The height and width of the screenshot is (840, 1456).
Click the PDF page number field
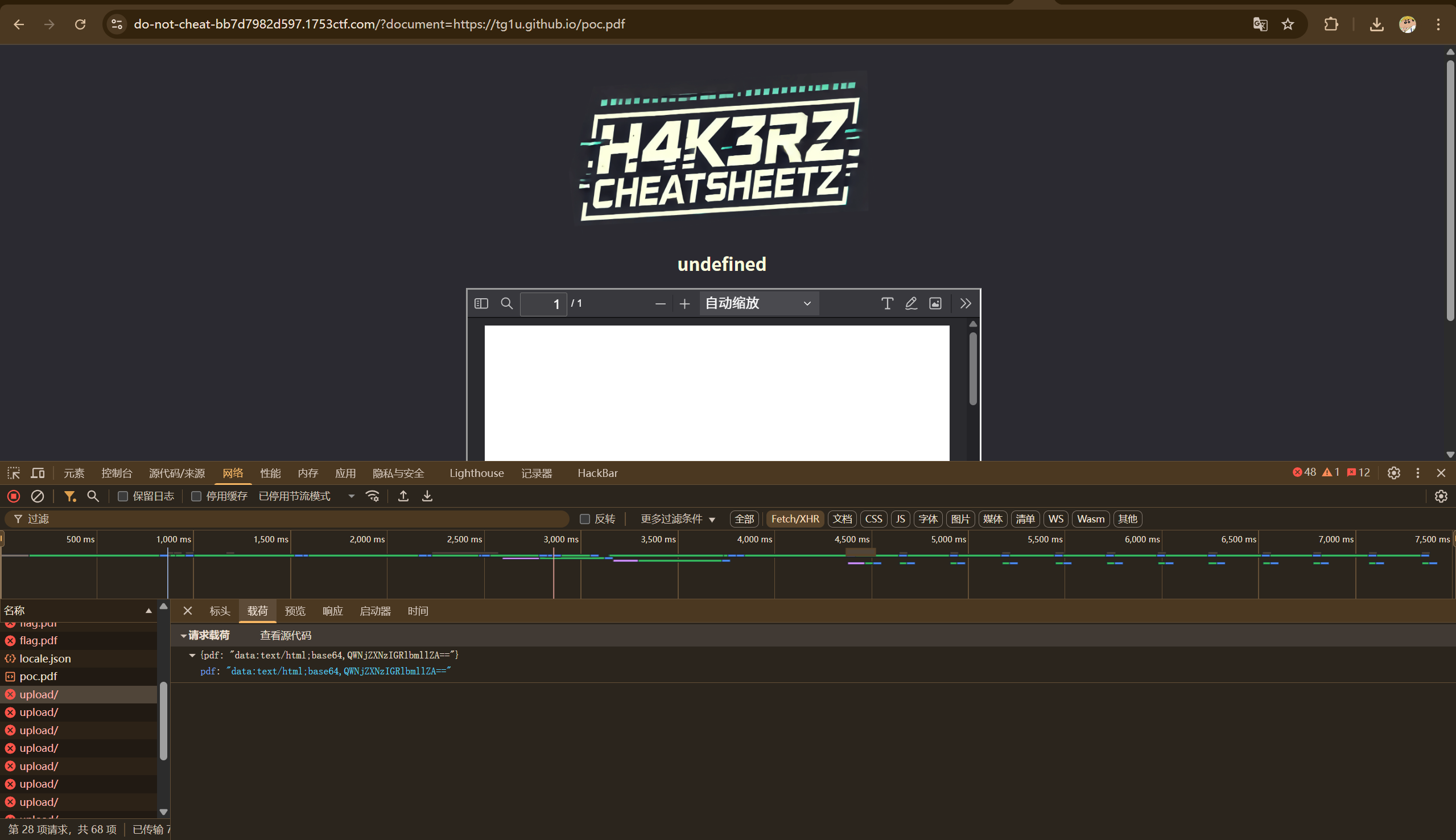pos(543,304)
